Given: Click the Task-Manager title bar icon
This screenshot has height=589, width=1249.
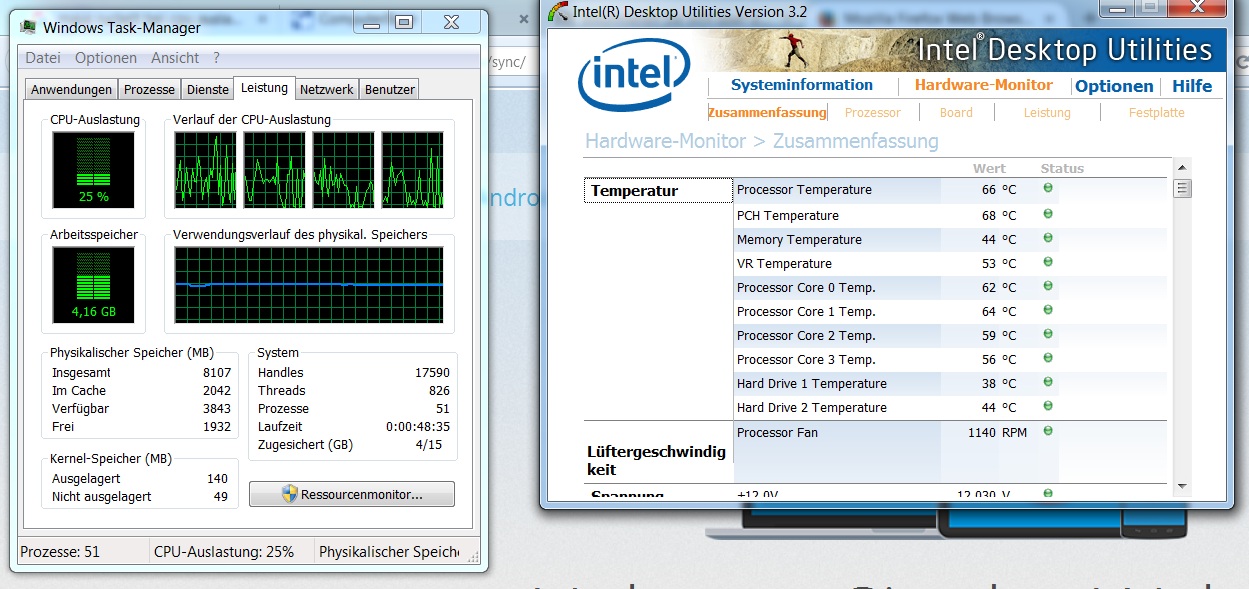Looking at the screenshot, I should pos(29,28).
